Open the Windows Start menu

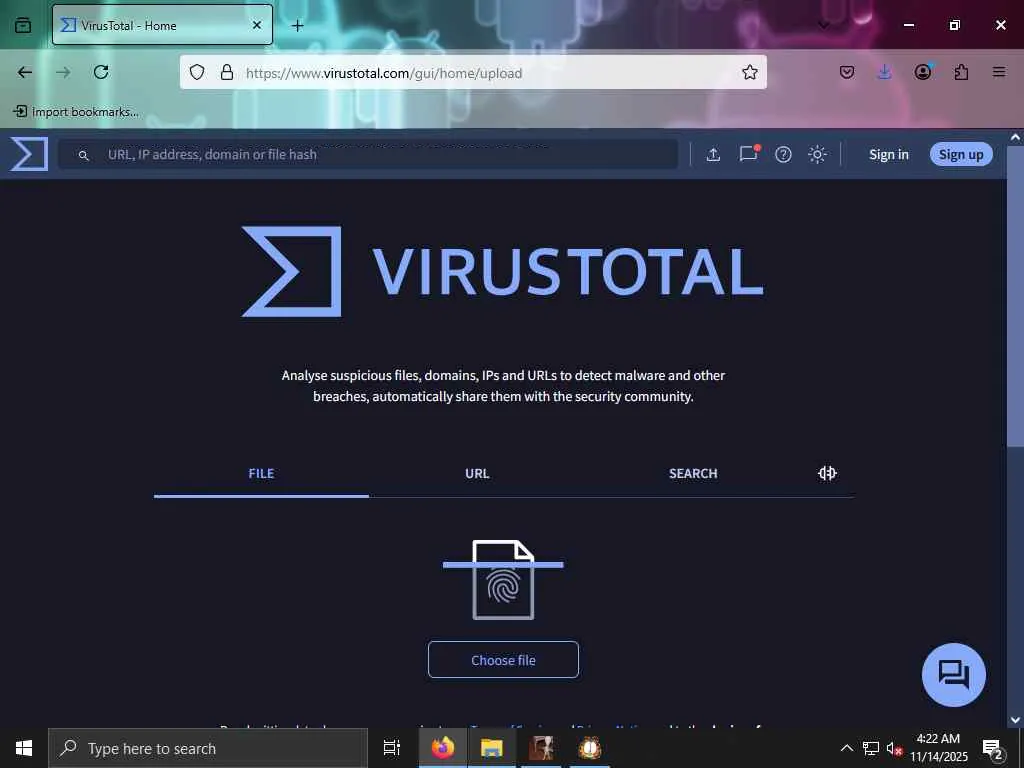point(24,748)
